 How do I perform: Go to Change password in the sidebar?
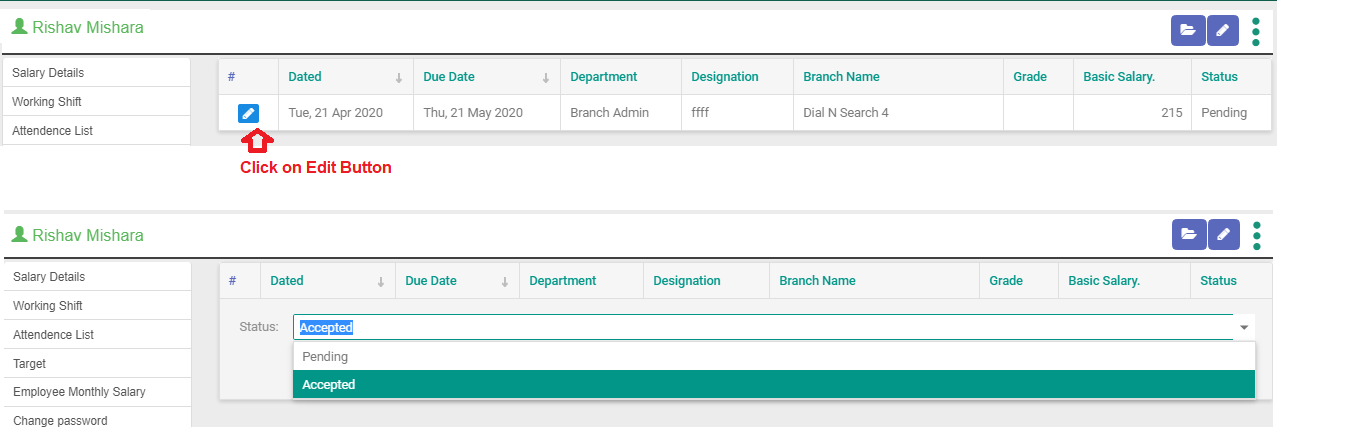coord(60,420)
